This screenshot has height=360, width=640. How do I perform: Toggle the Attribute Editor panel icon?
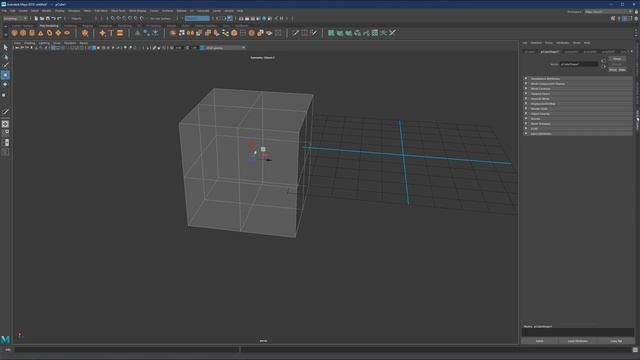624,18
